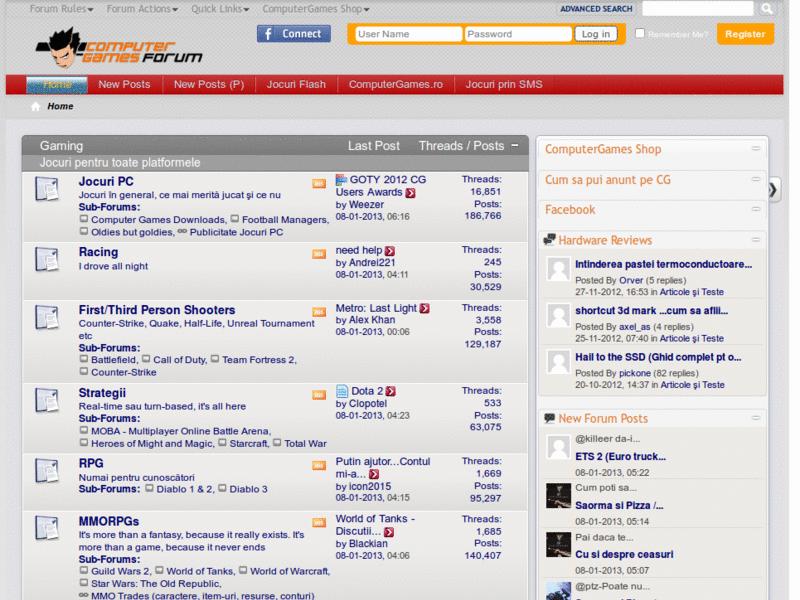The width and height of the screenshot is (800, 600).
Task: Go to last post arrow for GOTY 2012
Action: point(411,193)
